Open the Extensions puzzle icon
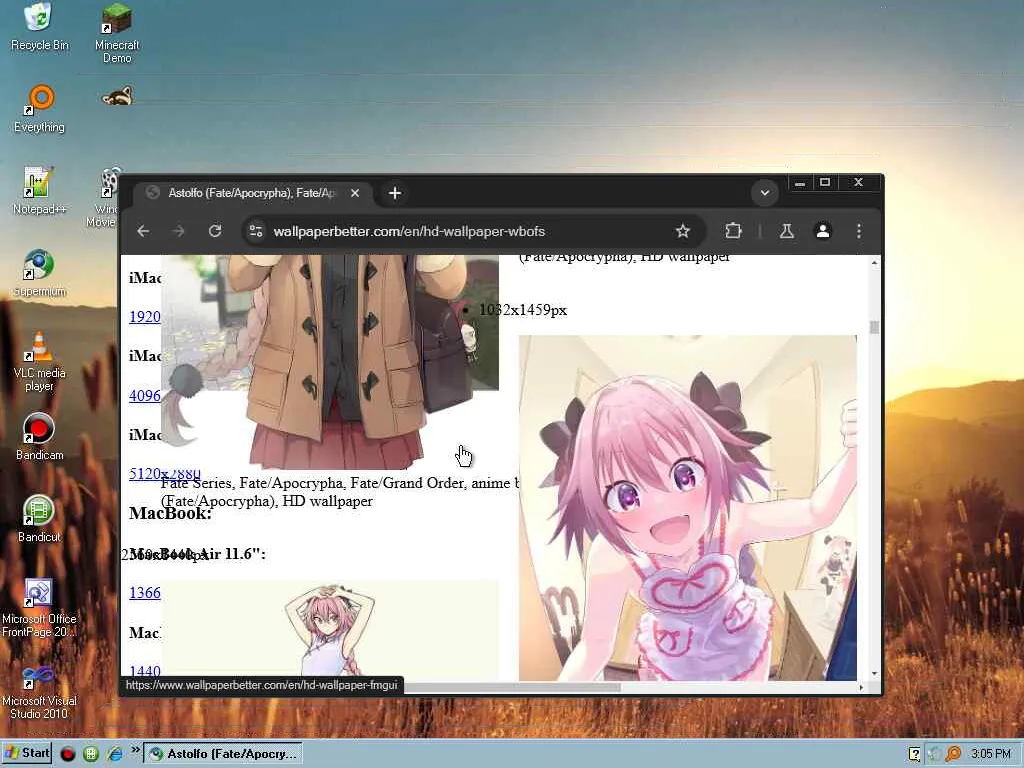1024x768 pixels. point(733,231)
